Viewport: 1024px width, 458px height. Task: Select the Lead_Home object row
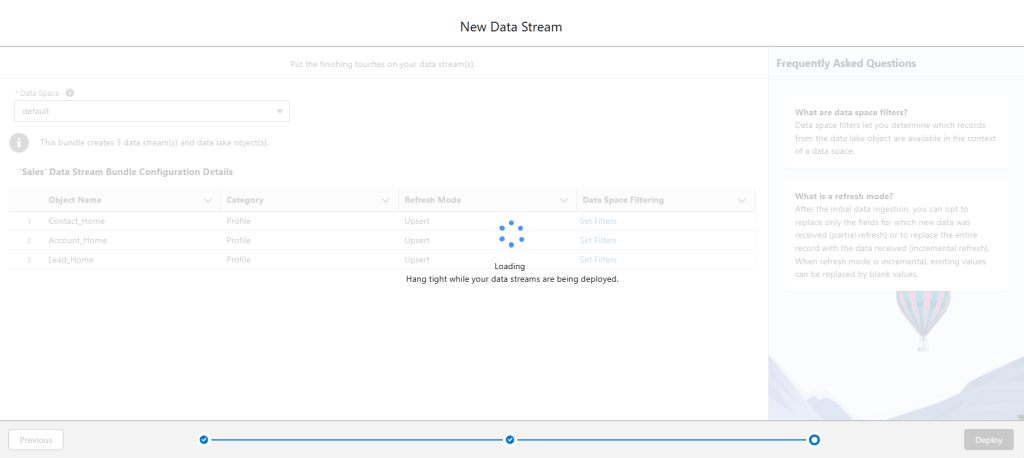71,259
